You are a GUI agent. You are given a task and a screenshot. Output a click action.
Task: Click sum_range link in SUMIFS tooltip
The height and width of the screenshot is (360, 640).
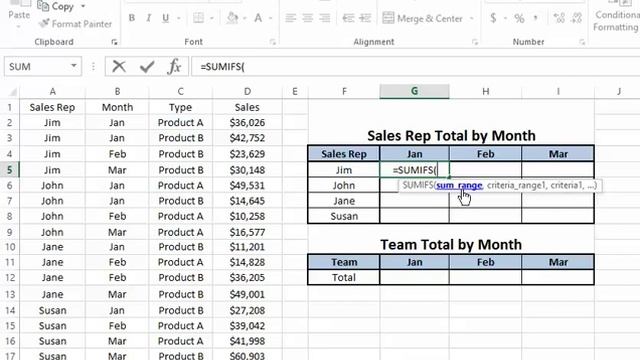tap(459, 185)
